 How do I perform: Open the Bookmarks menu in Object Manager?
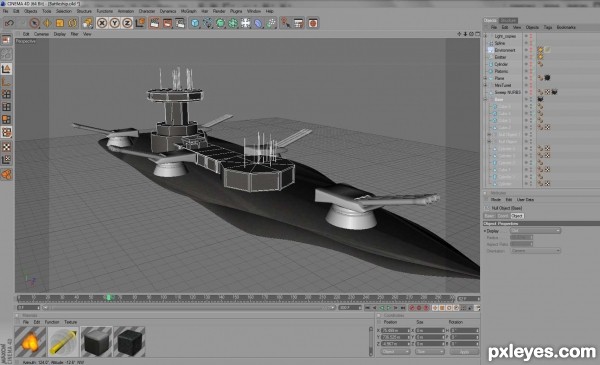566,28
